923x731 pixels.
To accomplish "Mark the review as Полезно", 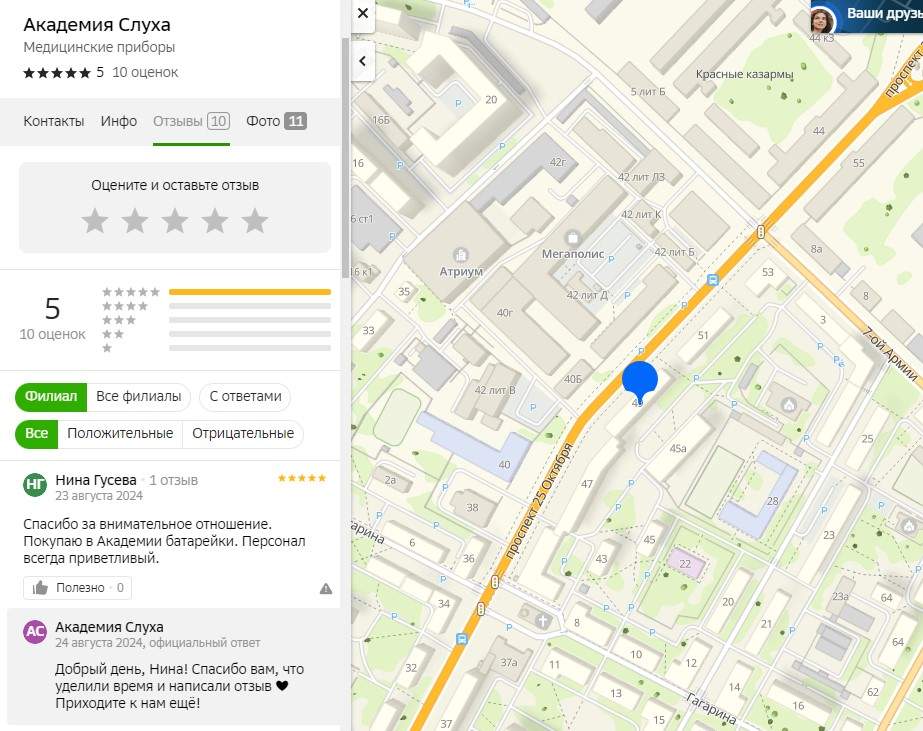I will click(x=78, y=588).
